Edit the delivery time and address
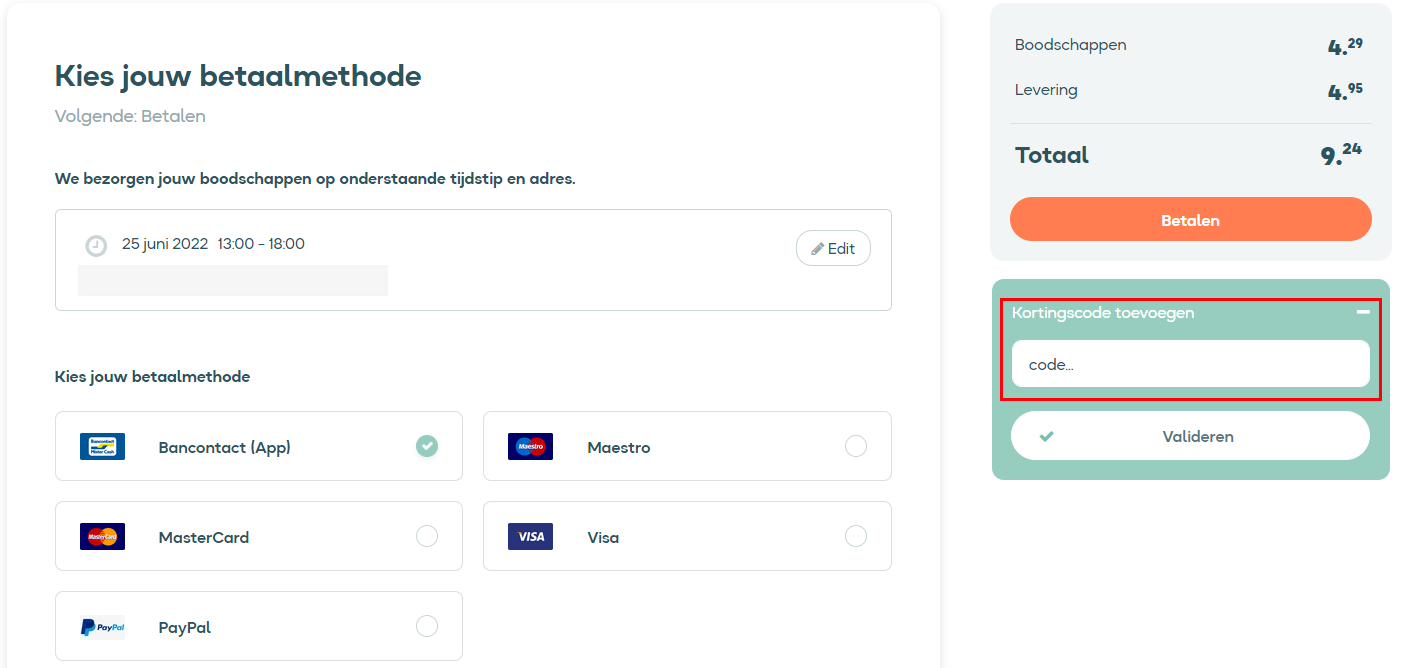 [833, 249]
